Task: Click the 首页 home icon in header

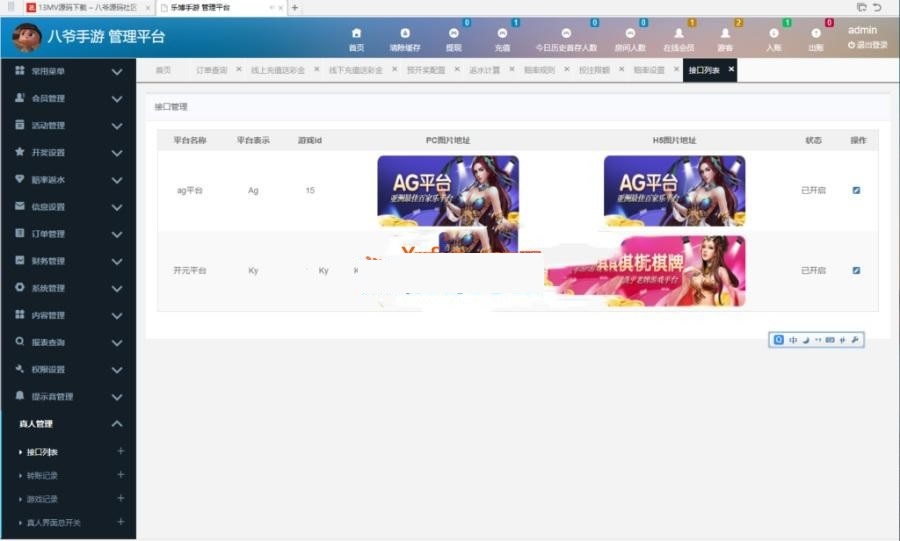Action: pos(356,35)
